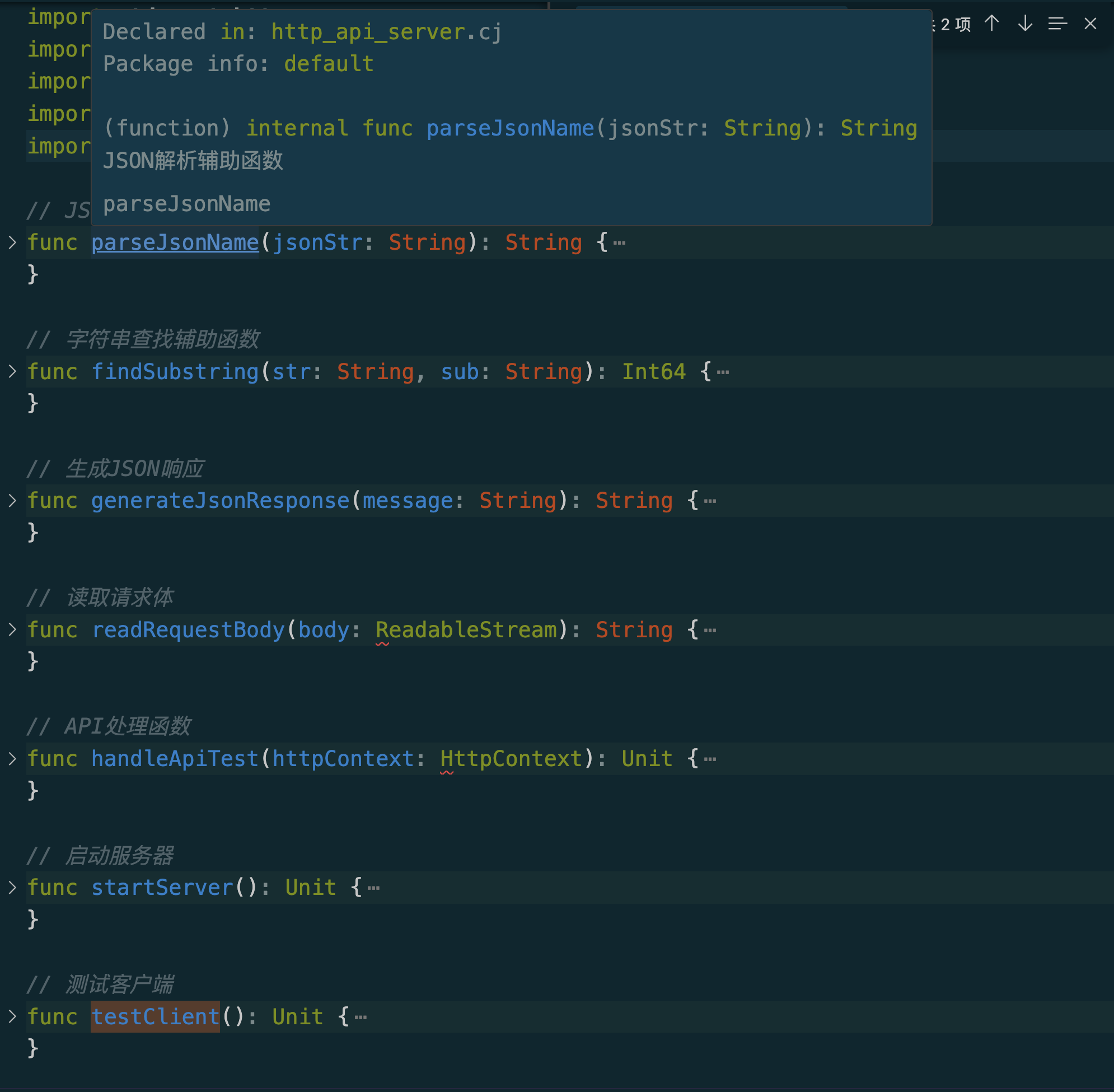Unfold ellipsis after startServer brace
1114x1092 pixels.
tap(373, 888)
